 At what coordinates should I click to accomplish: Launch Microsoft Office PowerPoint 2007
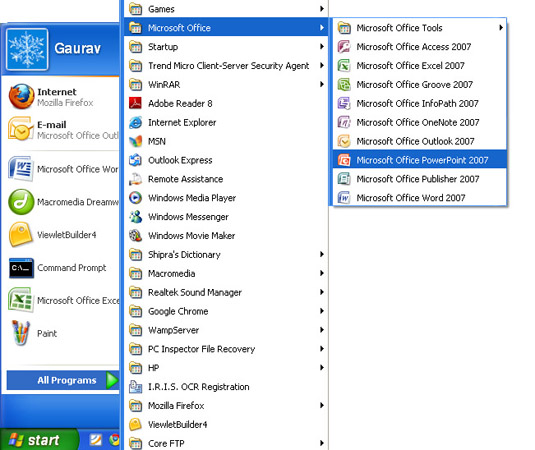point(419,160)
